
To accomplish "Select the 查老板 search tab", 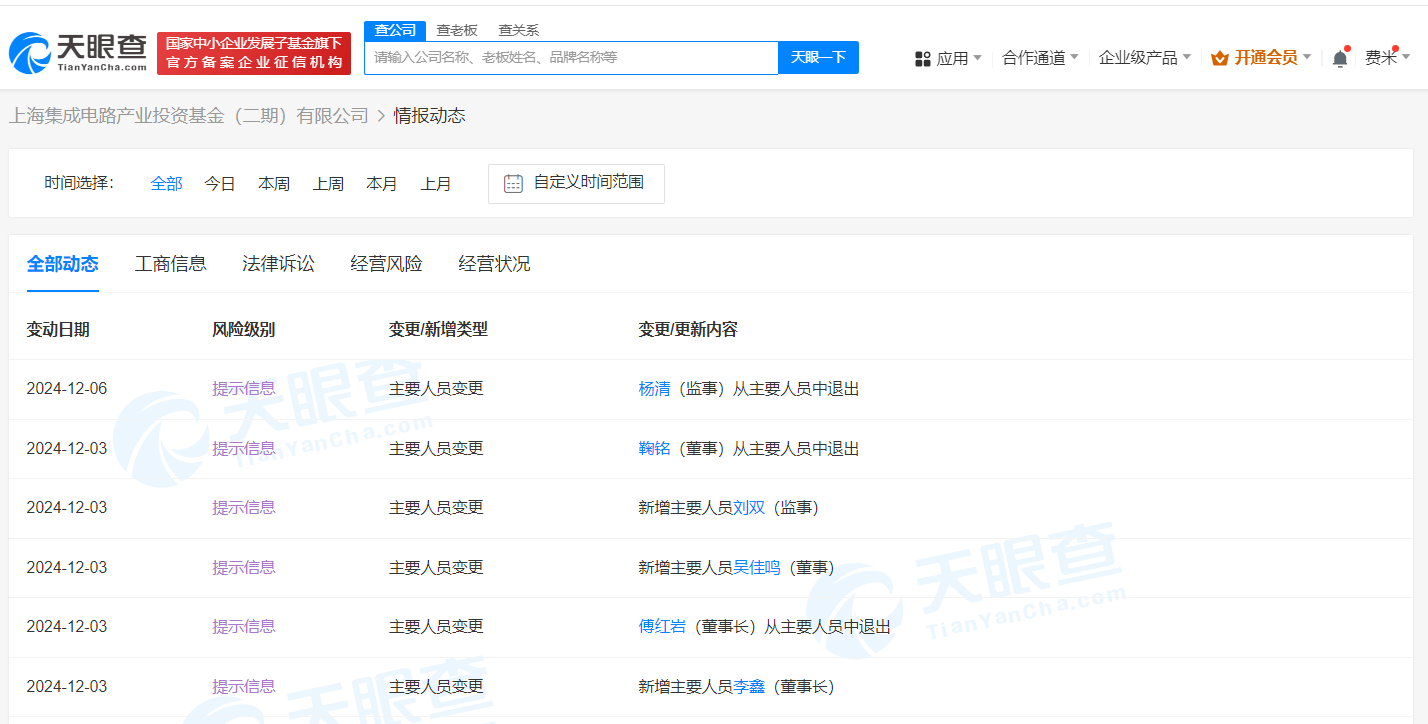I will pyautogui.click(x=457, y=30).
